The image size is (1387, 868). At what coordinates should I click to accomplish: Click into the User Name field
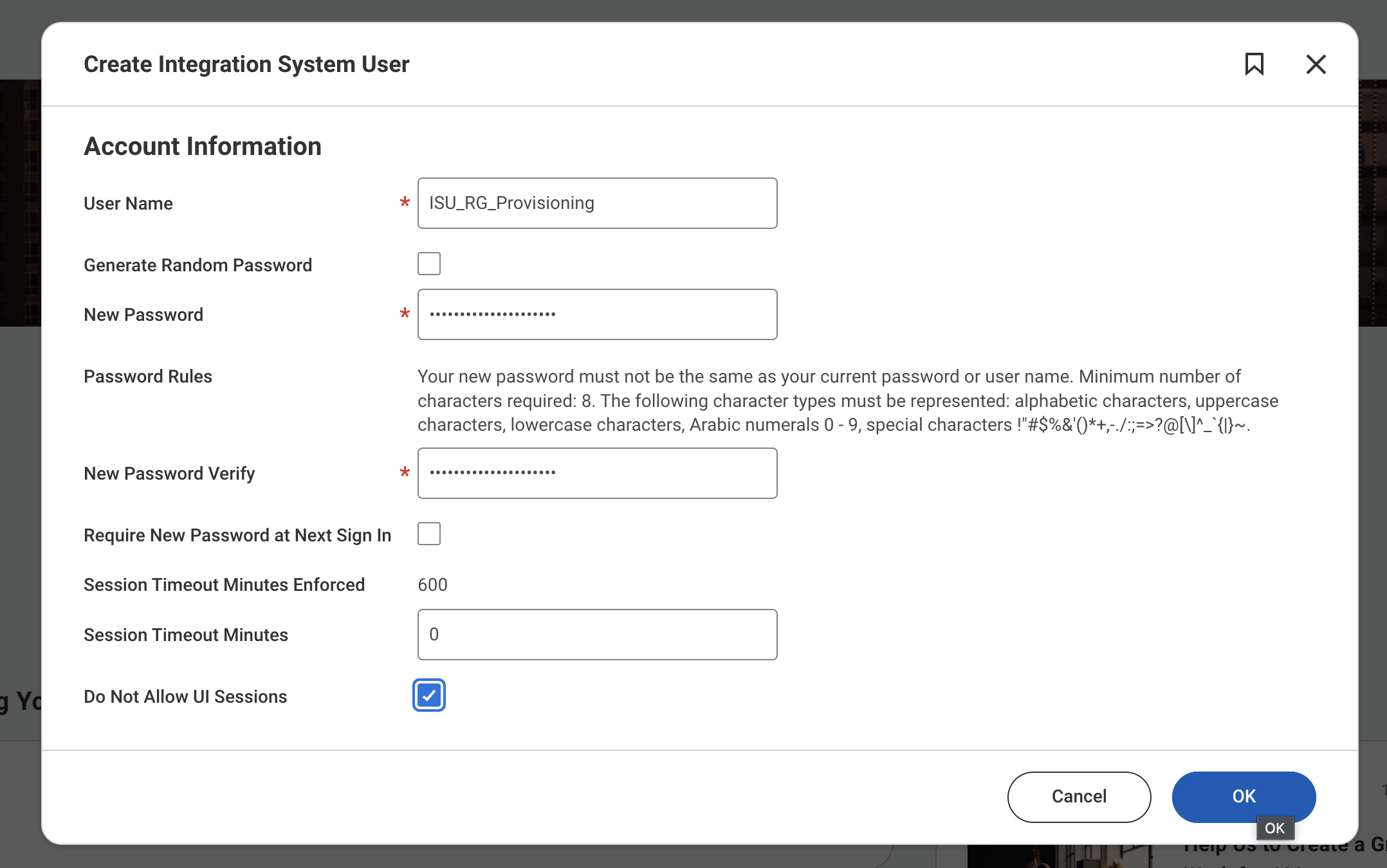point(597,203)
